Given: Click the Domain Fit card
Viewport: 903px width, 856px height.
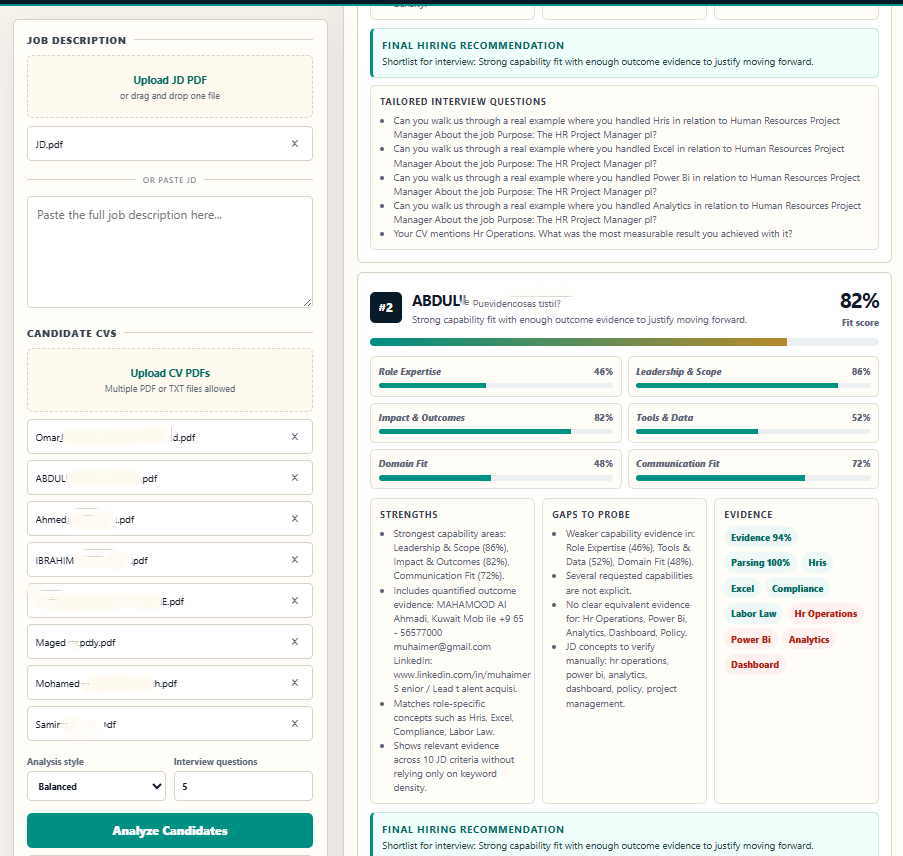Looking at the screenshot, I should [x=496, y=469].
